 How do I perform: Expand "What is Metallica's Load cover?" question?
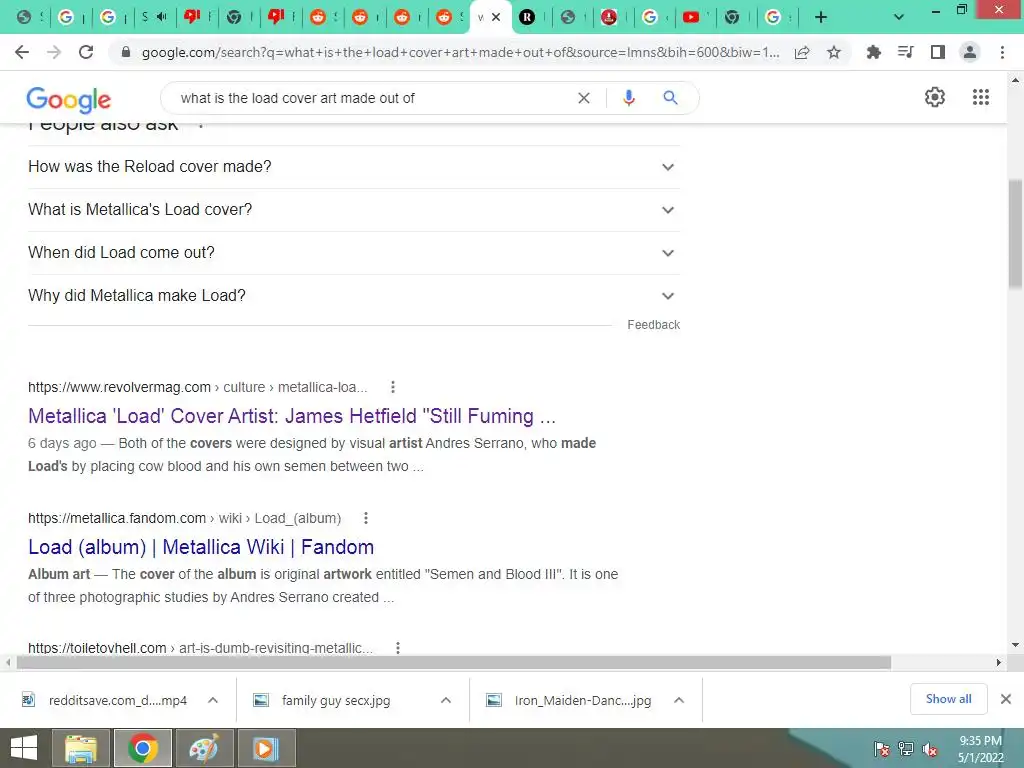coord(354,210)
